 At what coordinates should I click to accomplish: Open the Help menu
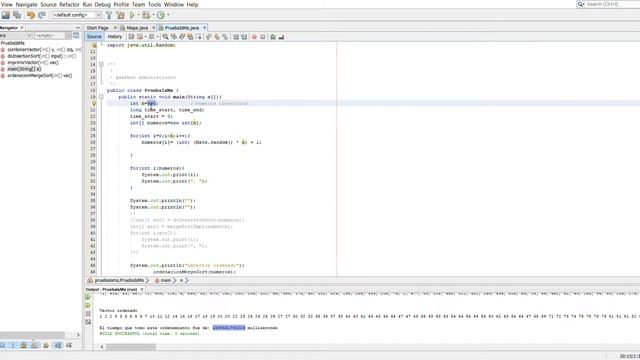click(x=192, y=4)
